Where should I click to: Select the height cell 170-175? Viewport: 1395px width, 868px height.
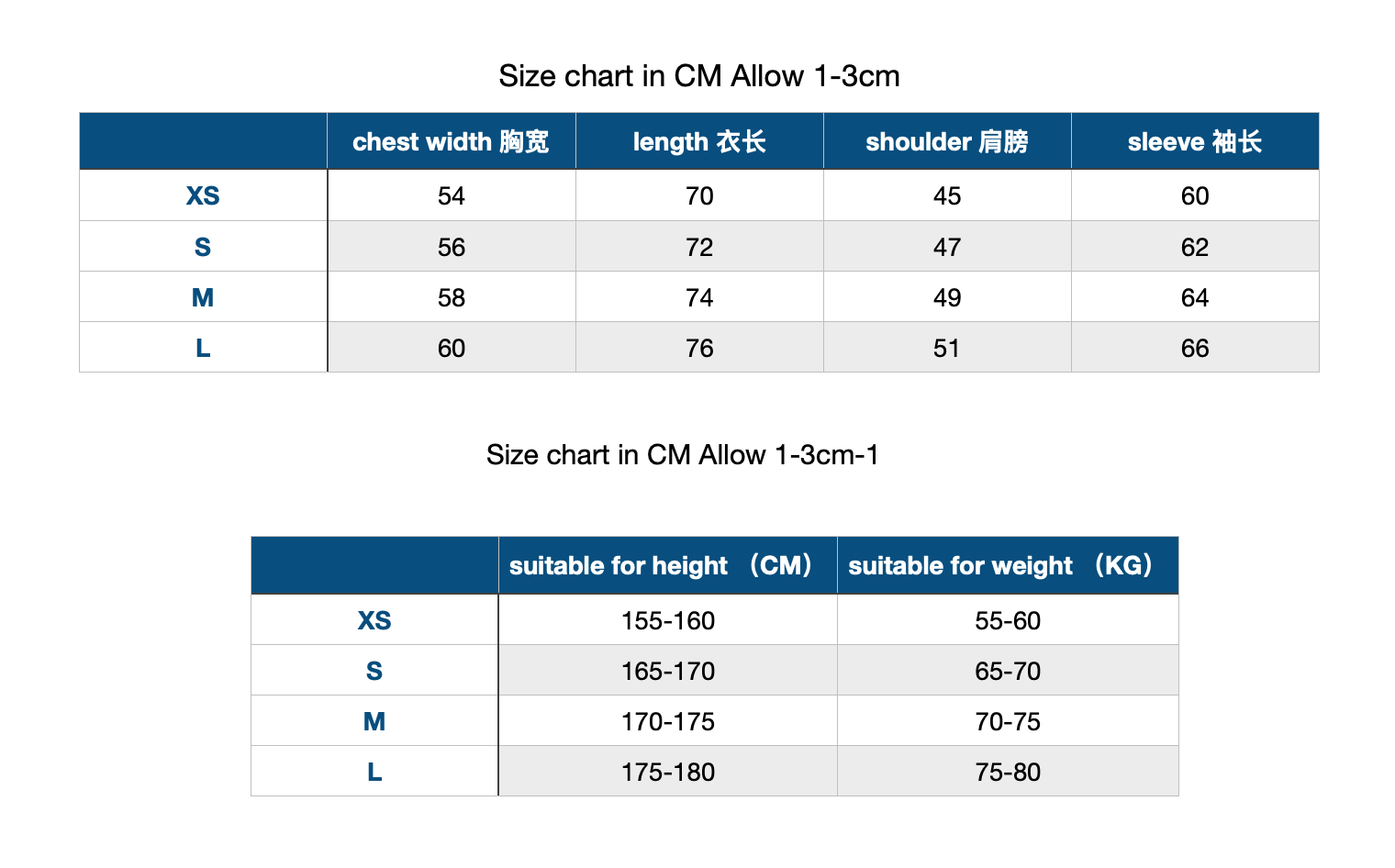(x=668, y=721)
